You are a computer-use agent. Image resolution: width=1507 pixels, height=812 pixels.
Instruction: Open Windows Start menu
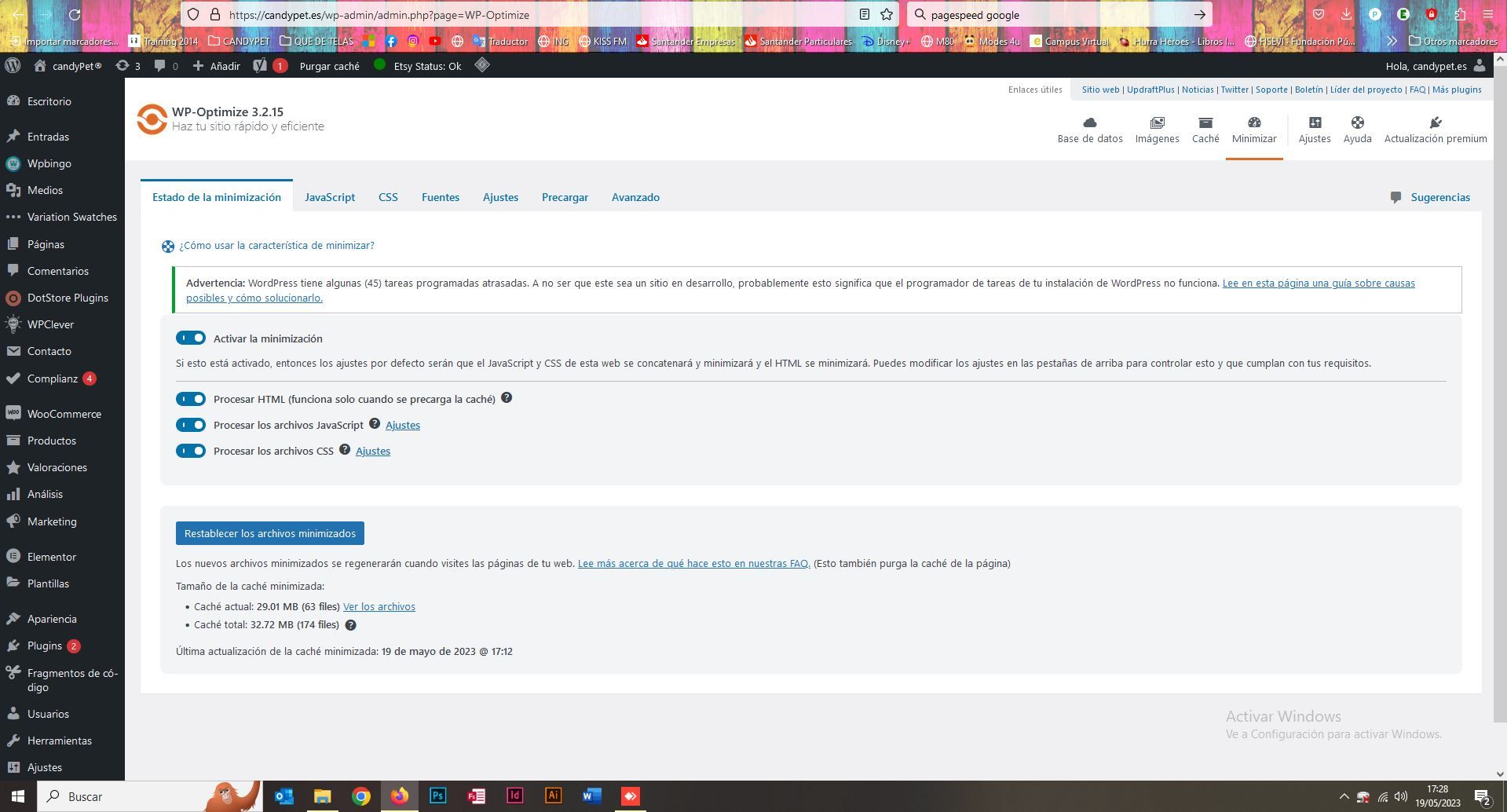pyautogui.click(x=17, y=796)
